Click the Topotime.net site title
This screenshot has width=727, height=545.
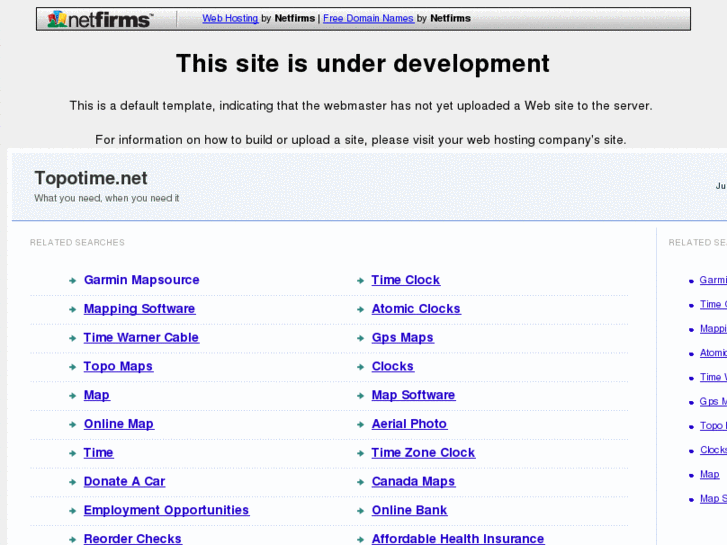[91, 178]
